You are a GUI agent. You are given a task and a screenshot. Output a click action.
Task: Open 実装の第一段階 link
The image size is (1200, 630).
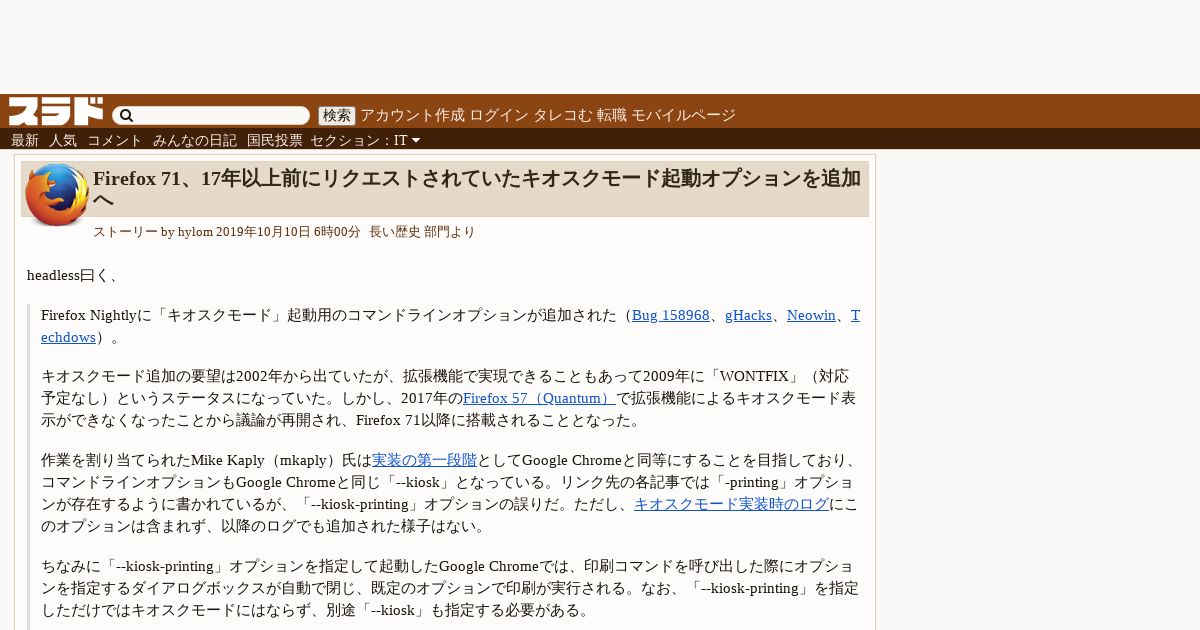[x=424, y=461]
